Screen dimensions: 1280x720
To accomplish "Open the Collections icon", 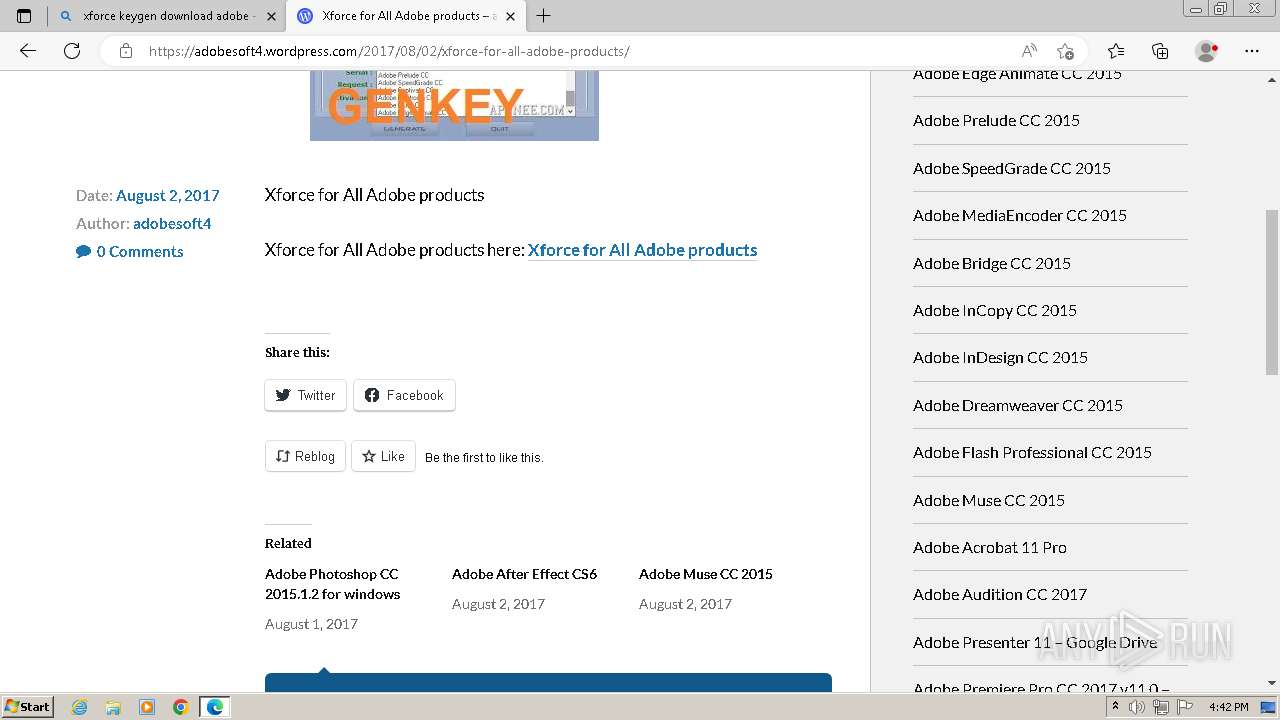I will 1160,51.
